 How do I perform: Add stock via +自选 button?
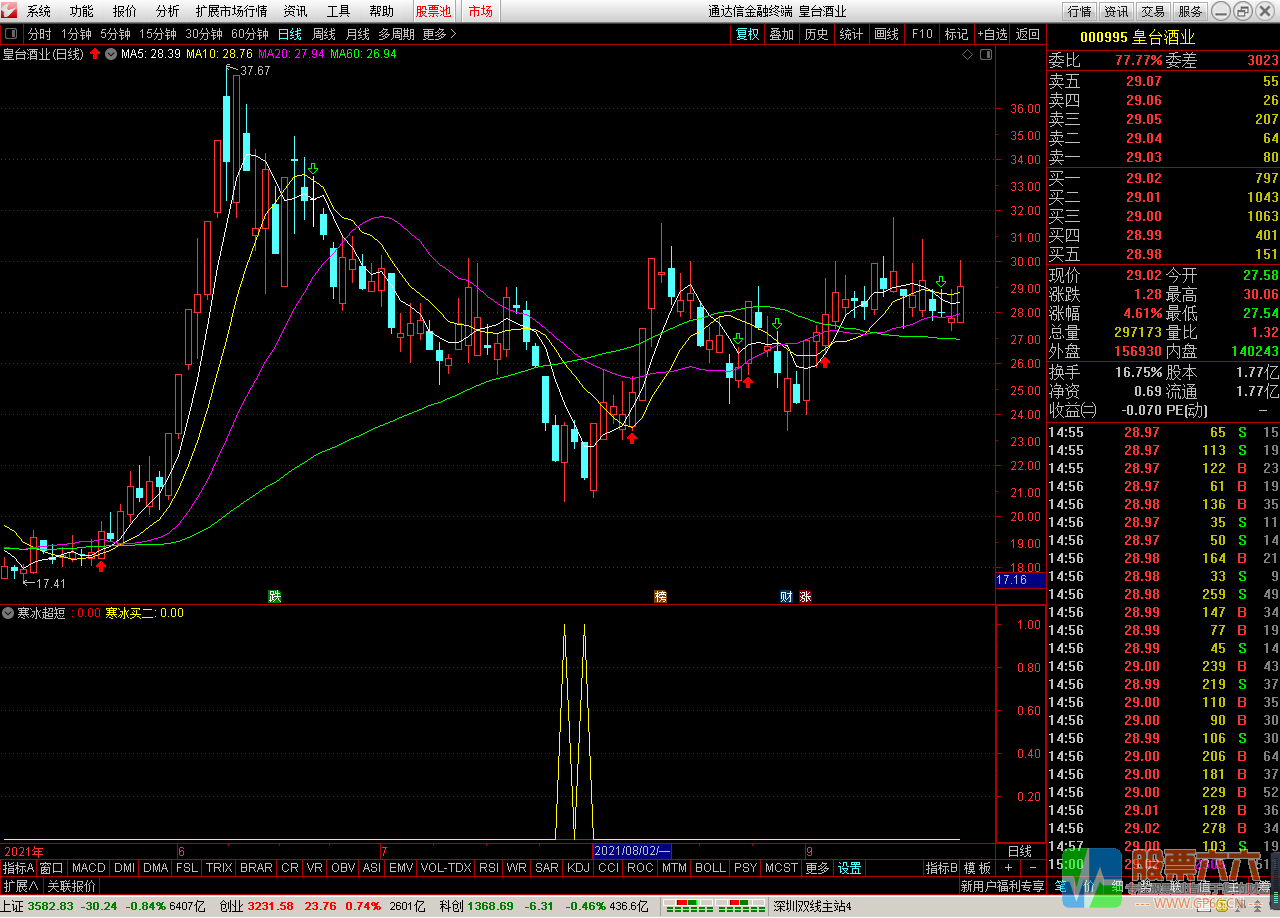point(993,34)
